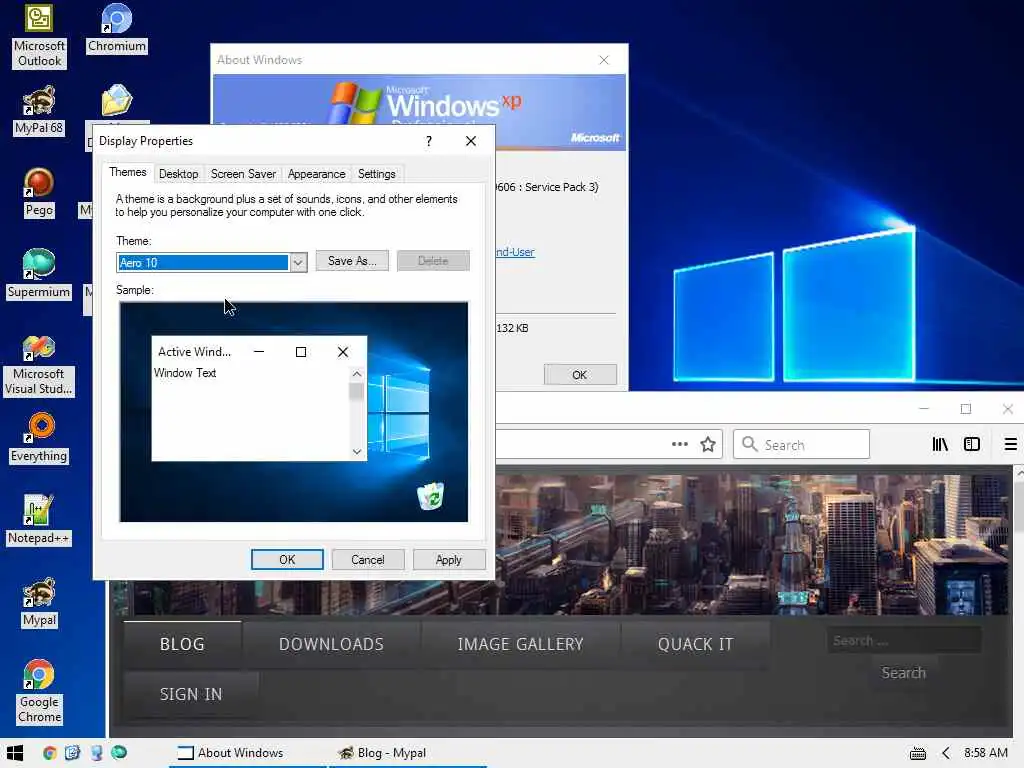
Task: Click the SIGN IN menu item
Action: click(191, 694)
